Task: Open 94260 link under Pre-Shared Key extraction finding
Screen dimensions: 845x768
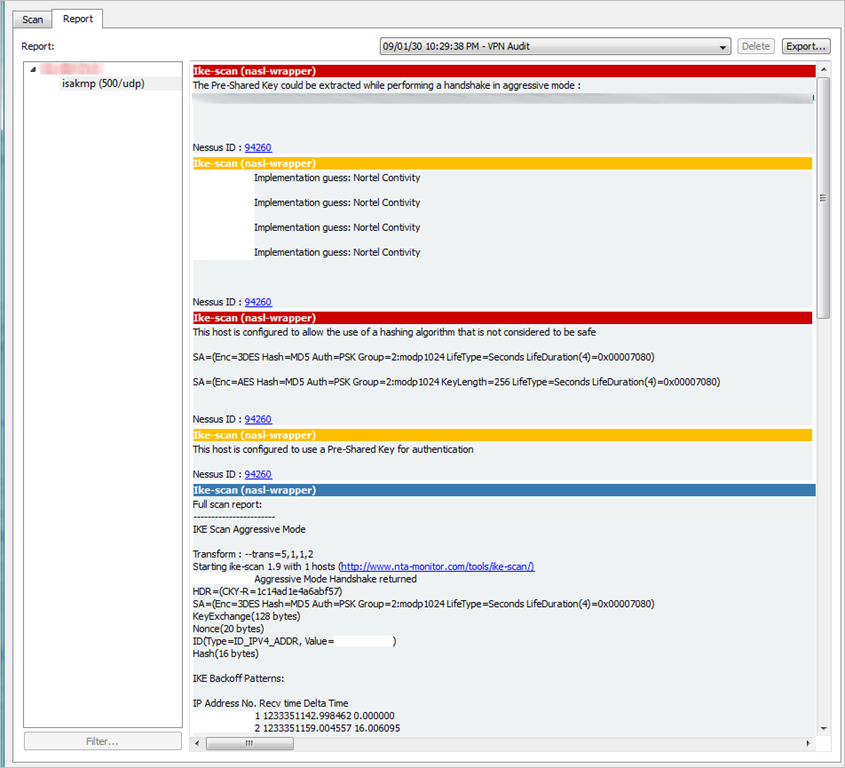Action: tap(258, 147)
